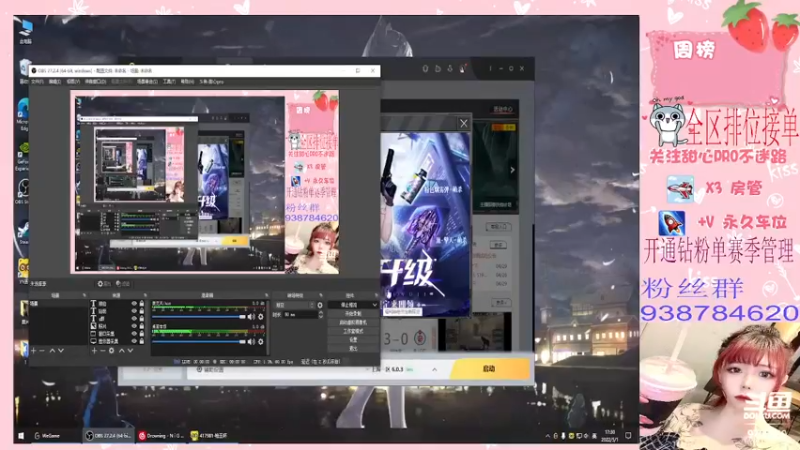Toggle visibility eye of the image source
Viewport: 800px width, 450px height.
(134, 326)
